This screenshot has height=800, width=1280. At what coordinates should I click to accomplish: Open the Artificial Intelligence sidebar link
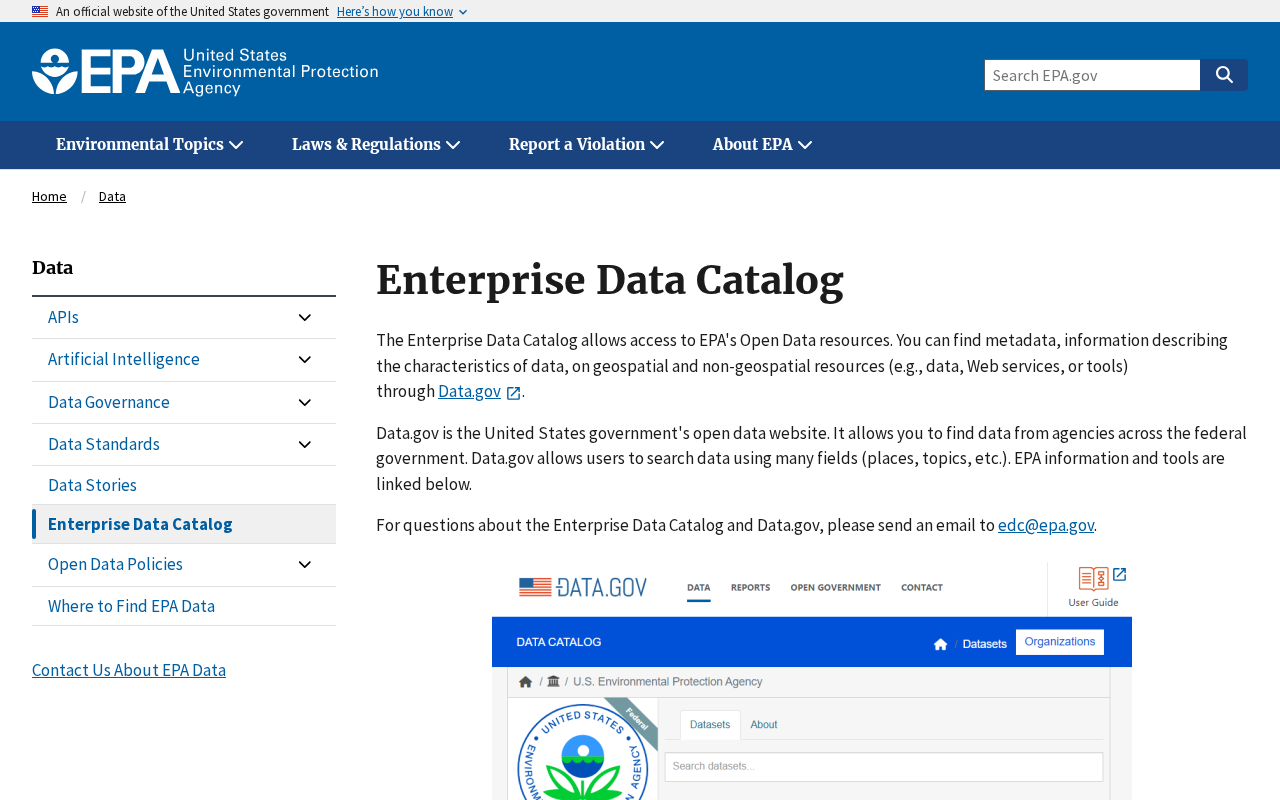pyautogui.click(x=124, y=359)
